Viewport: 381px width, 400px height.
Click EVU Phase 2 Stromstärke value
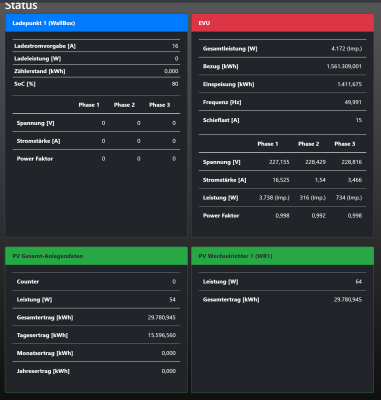click(x=320, y=180)
